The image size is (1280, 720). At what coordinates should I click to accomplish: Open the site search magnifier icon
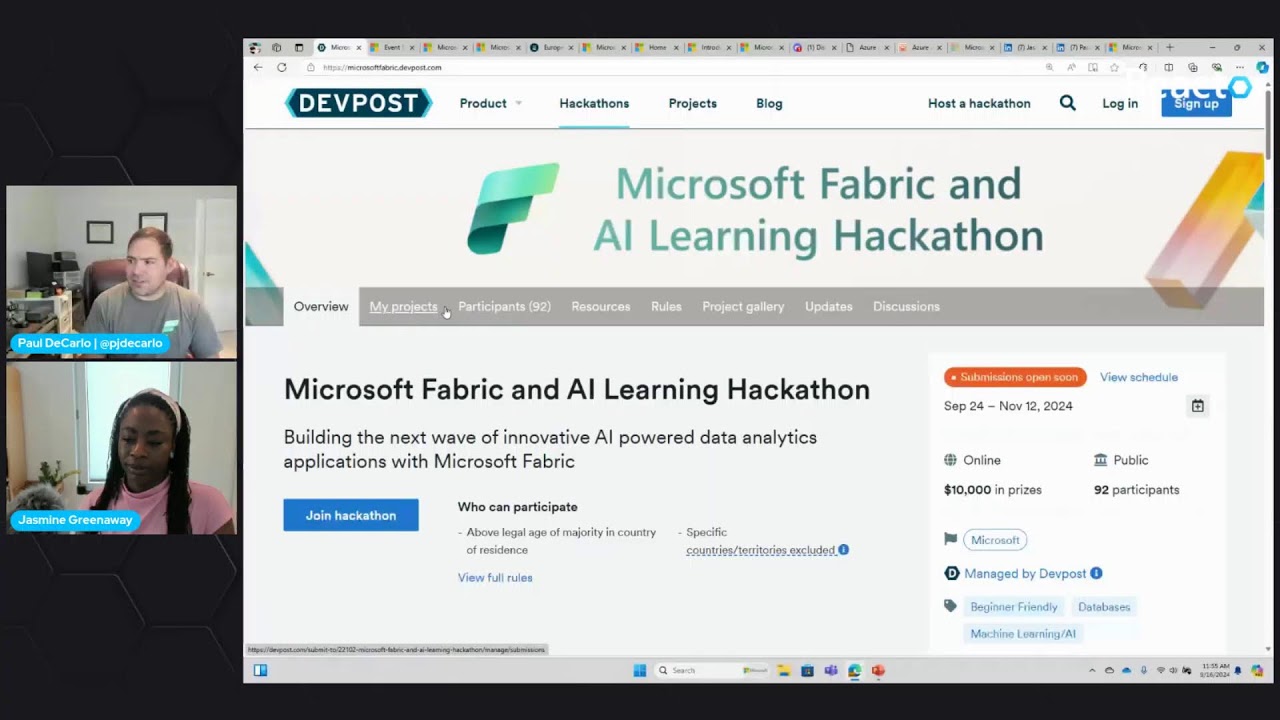coord(1067,103)
